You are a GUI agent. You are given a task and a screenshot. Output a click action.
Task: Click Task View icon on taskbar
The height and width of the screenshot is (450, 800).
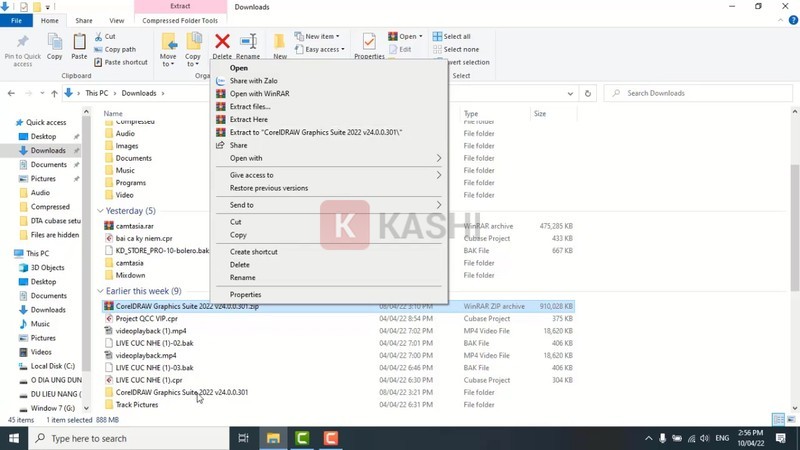coord(243,438)
